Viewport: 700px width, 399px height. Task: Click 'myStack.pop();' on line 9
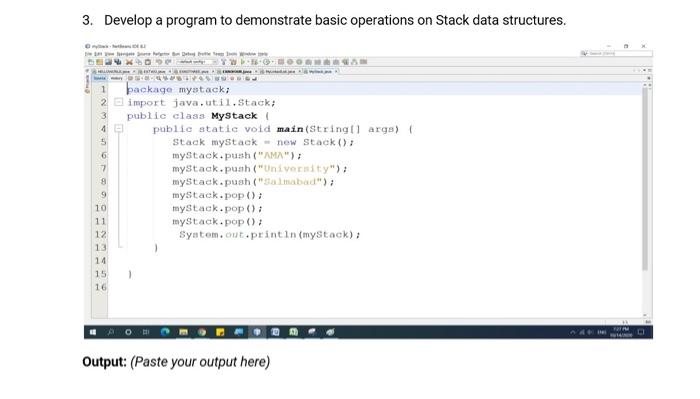pyautogui.click(x=218, y=195)
